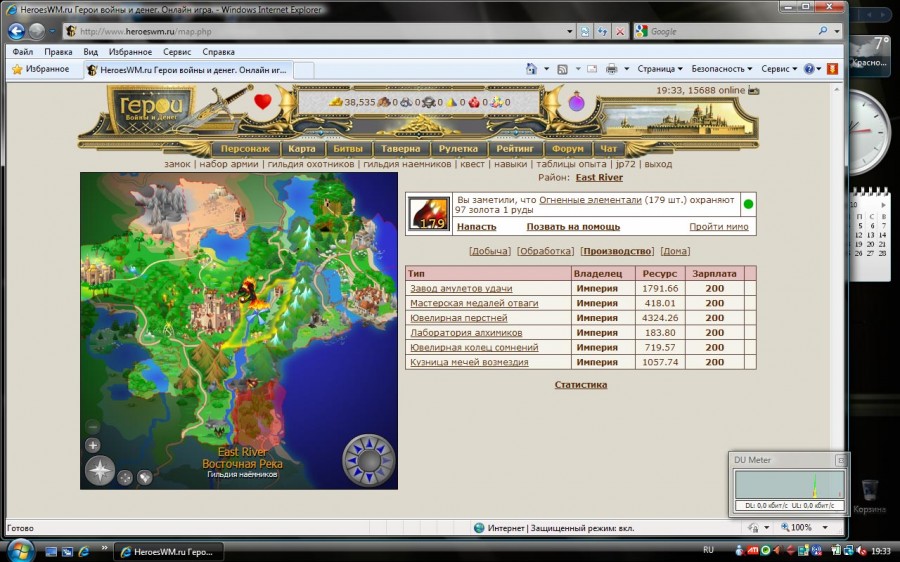This screenshot has width=900, height=562.
Task: Click the Персонаж game menu button
Action: tap(245, 149)
